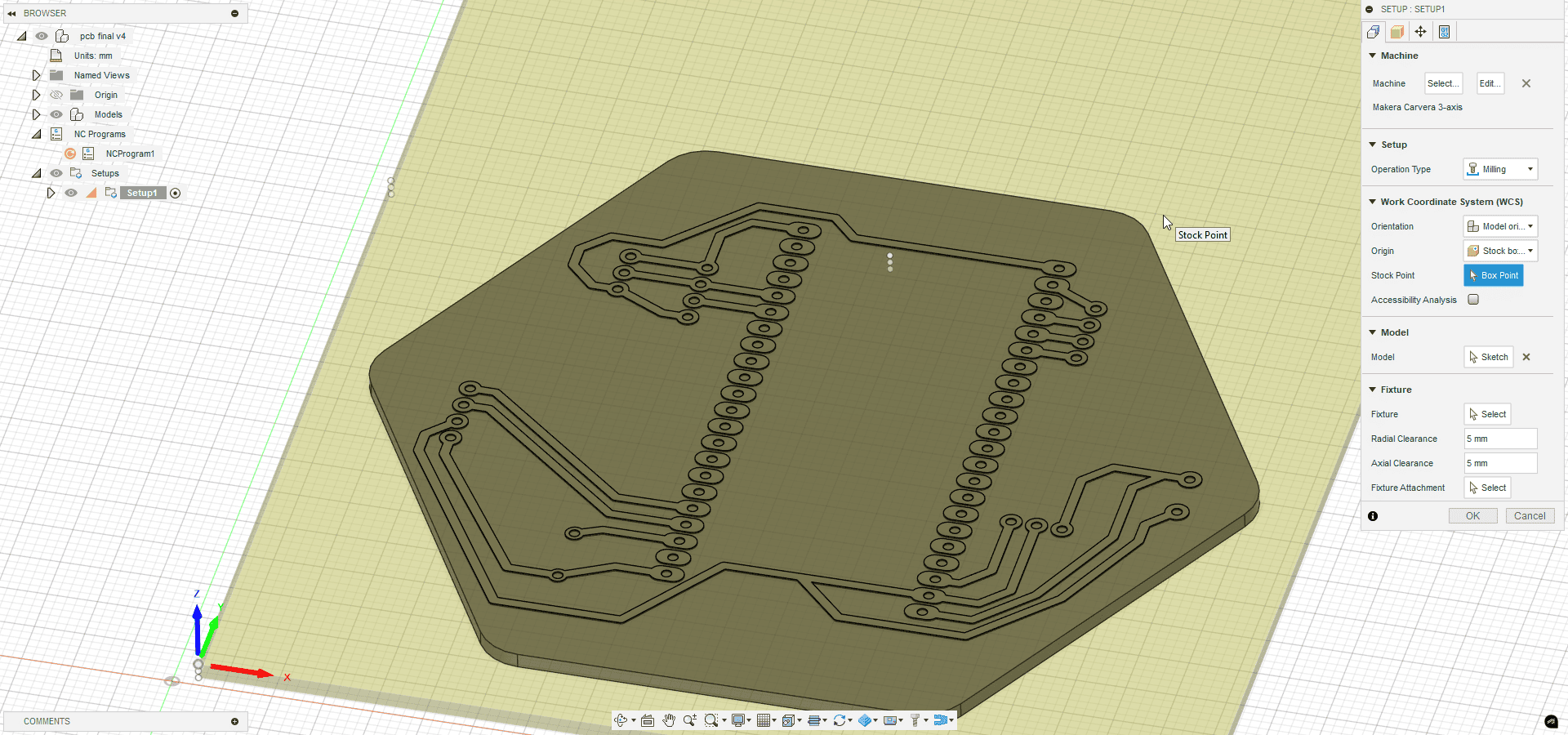Open the Orbit tool dropdown arrow
The height and width of the screenshot is (735, 1568).
pos(633,720)
